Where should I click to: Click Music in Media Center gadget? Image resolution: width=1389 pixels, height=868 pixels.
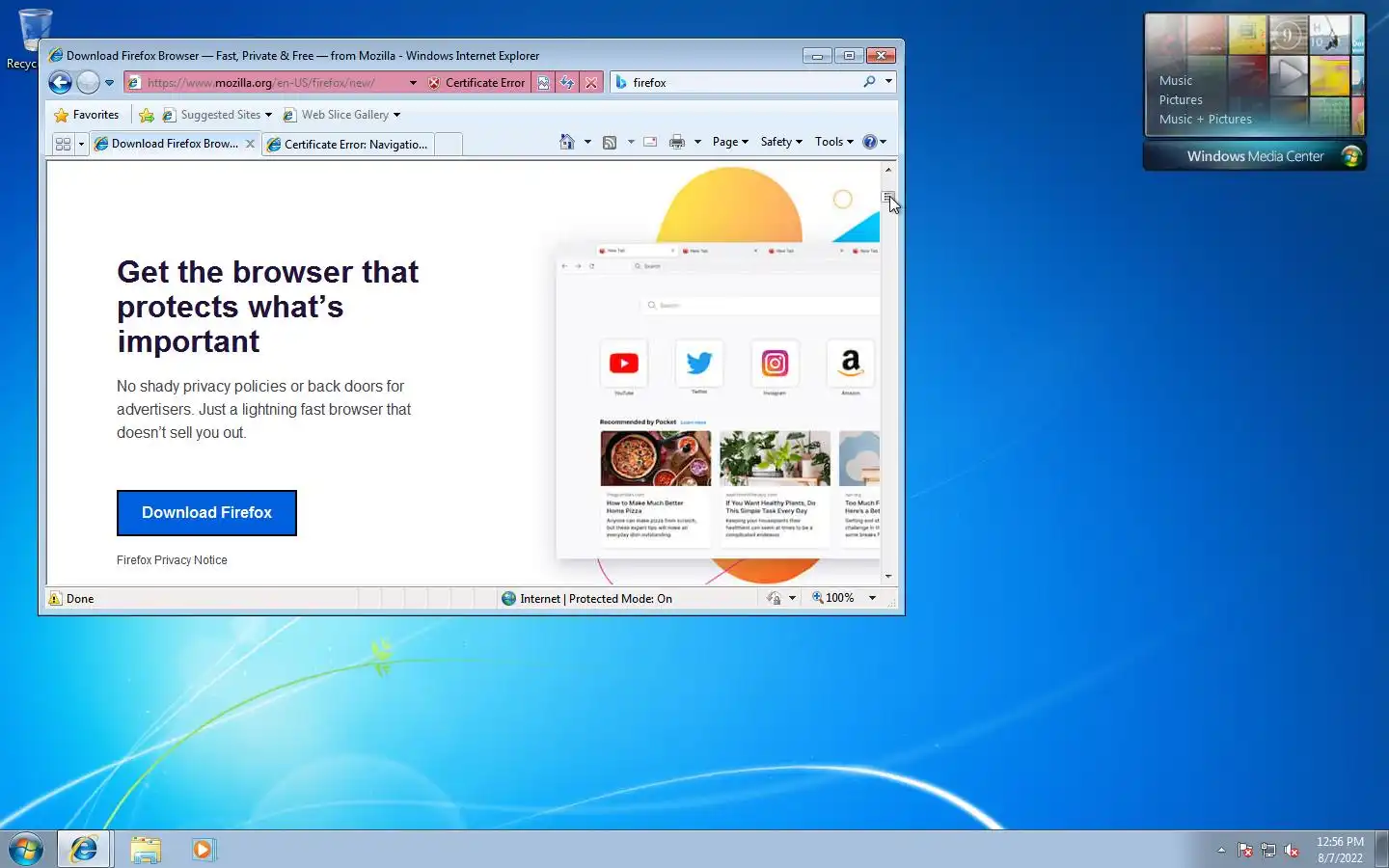tap(1176, 81)
